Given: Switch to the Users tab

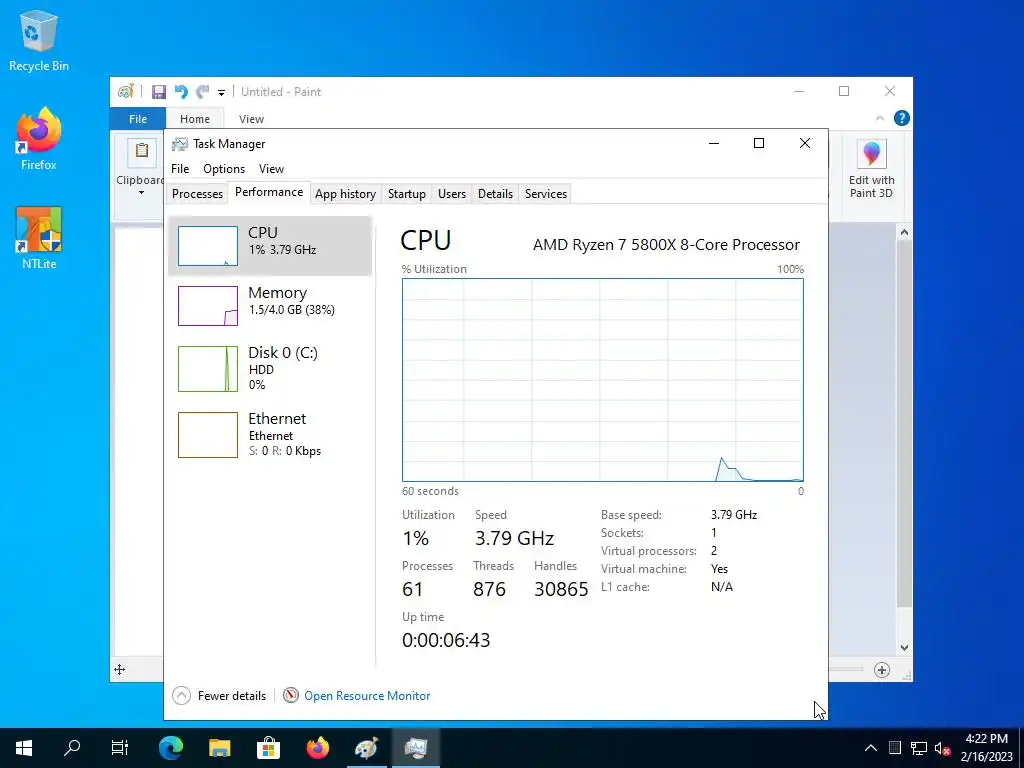Looking at the screenshot, I should click(x=452, y=193).
